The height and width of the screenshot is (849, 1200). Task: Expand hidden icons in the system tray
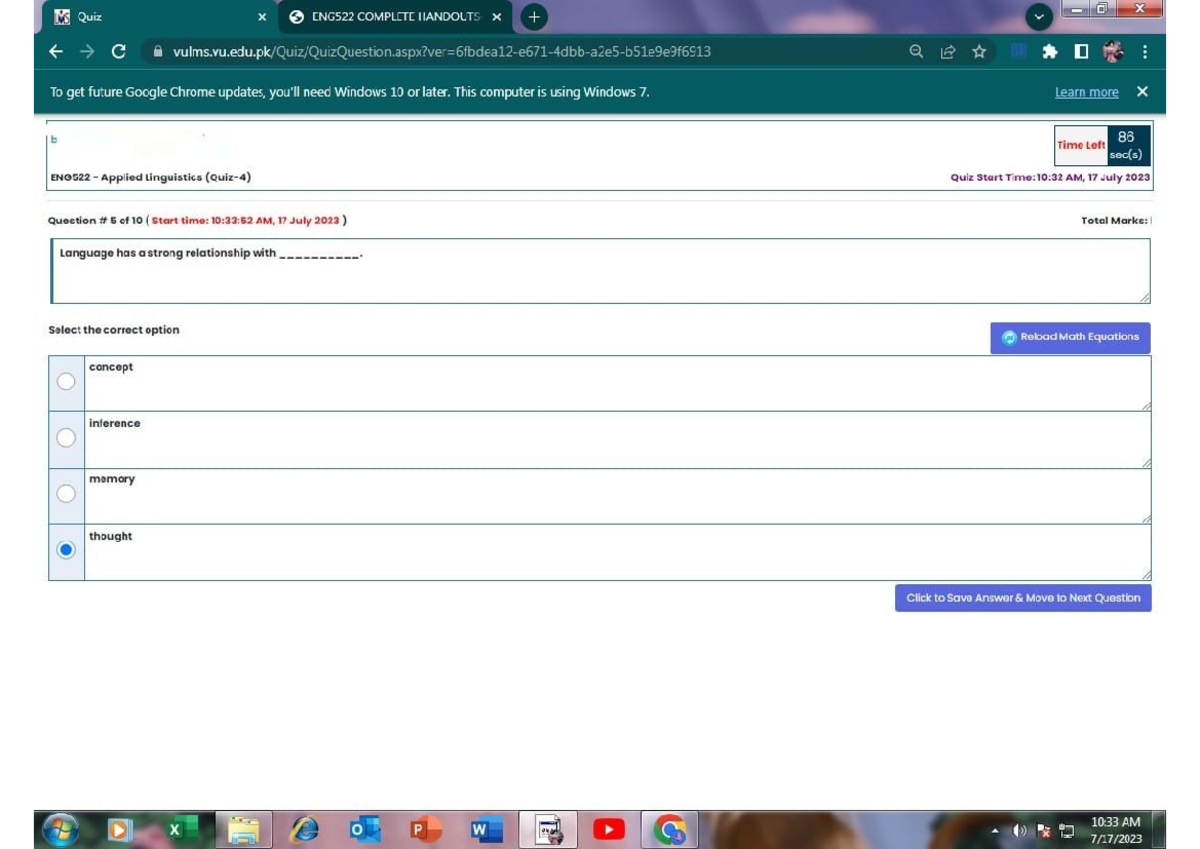[x=995, y=829]
